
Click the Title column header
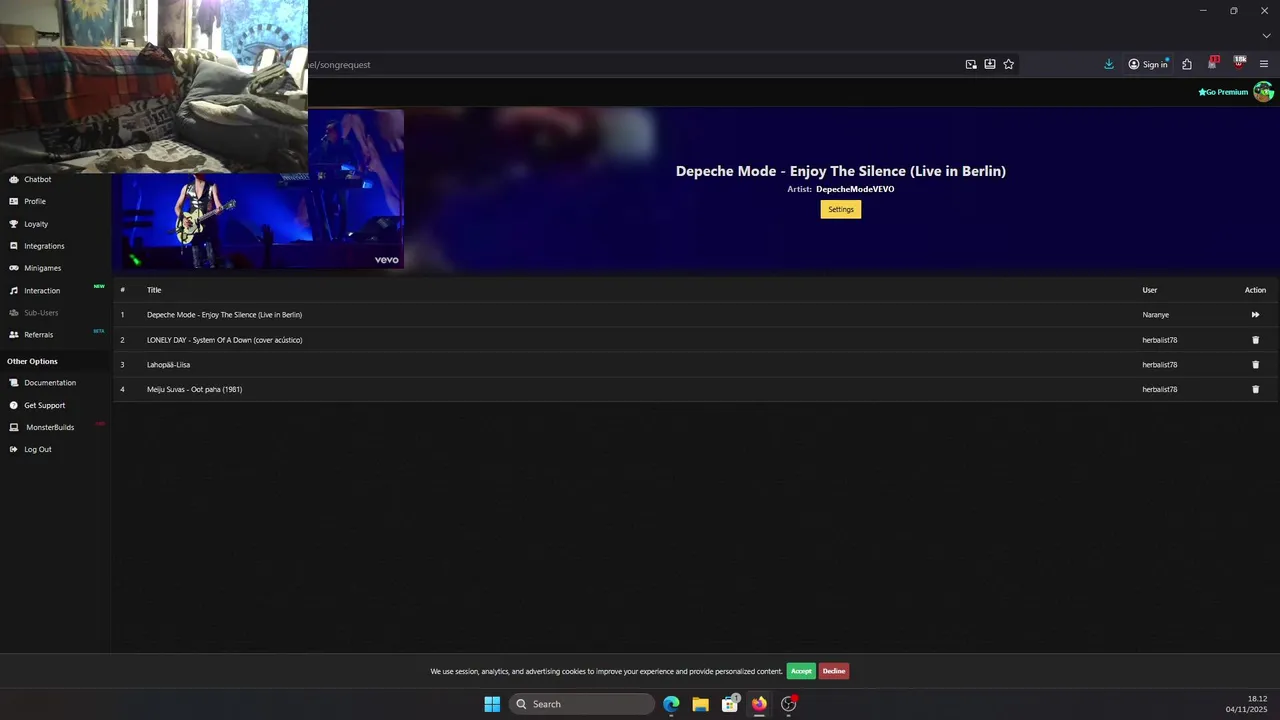pos(154,290)
